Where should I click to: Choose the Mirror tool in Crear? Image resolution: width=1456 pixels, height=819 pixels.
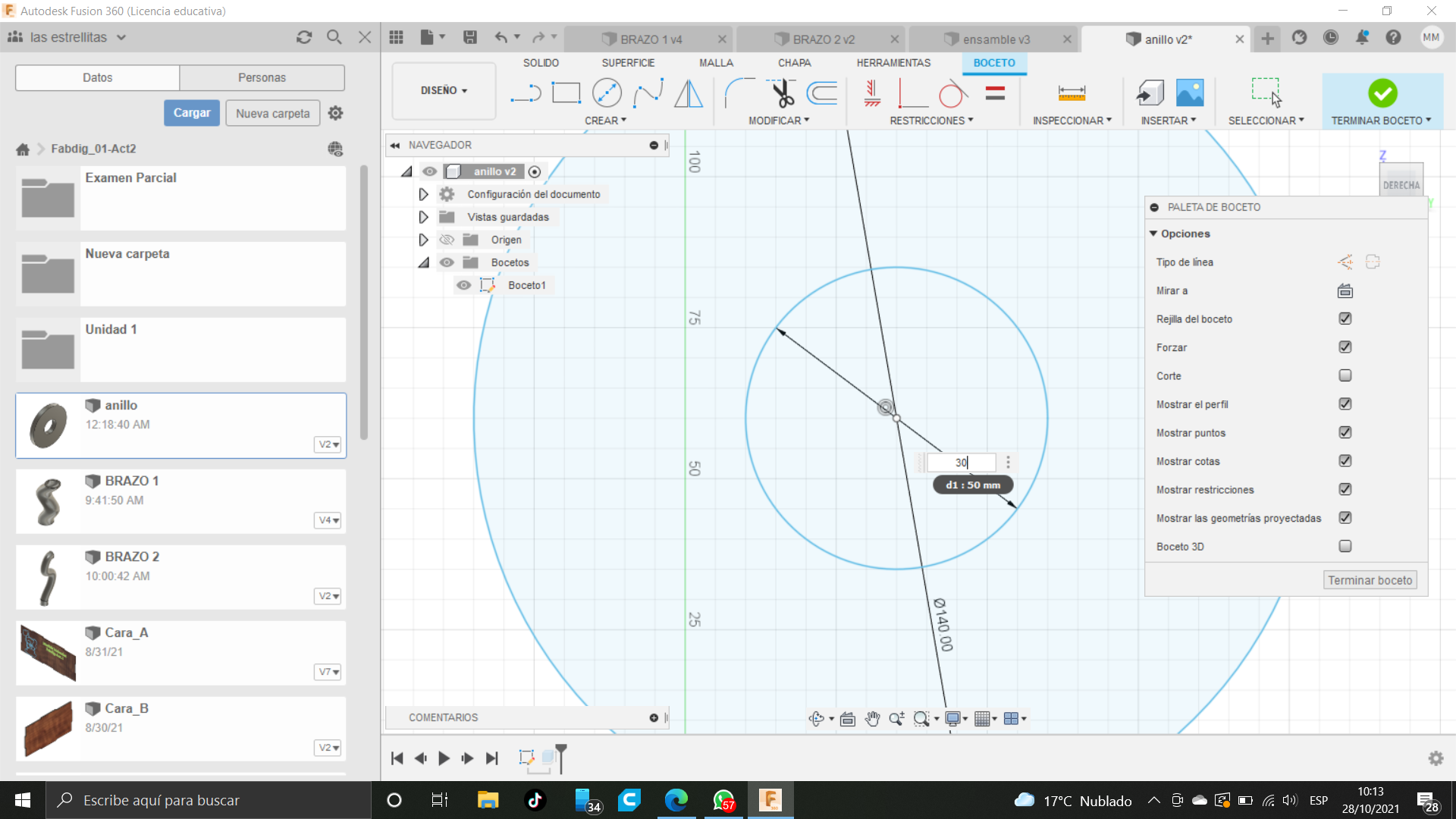(688, 93)
